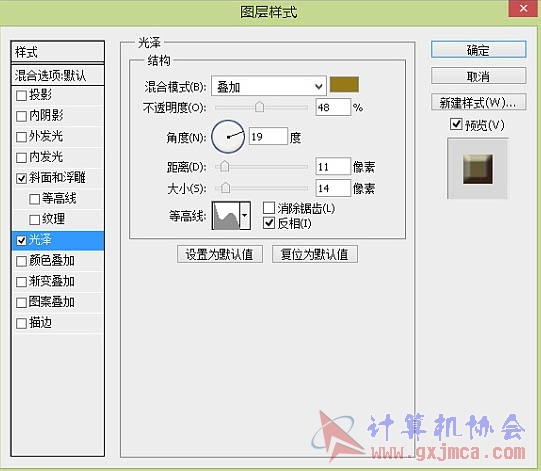Click the 新建样式 new style button
The width and height of the screenshot is (541, 471).
click(x=479, y=102)
